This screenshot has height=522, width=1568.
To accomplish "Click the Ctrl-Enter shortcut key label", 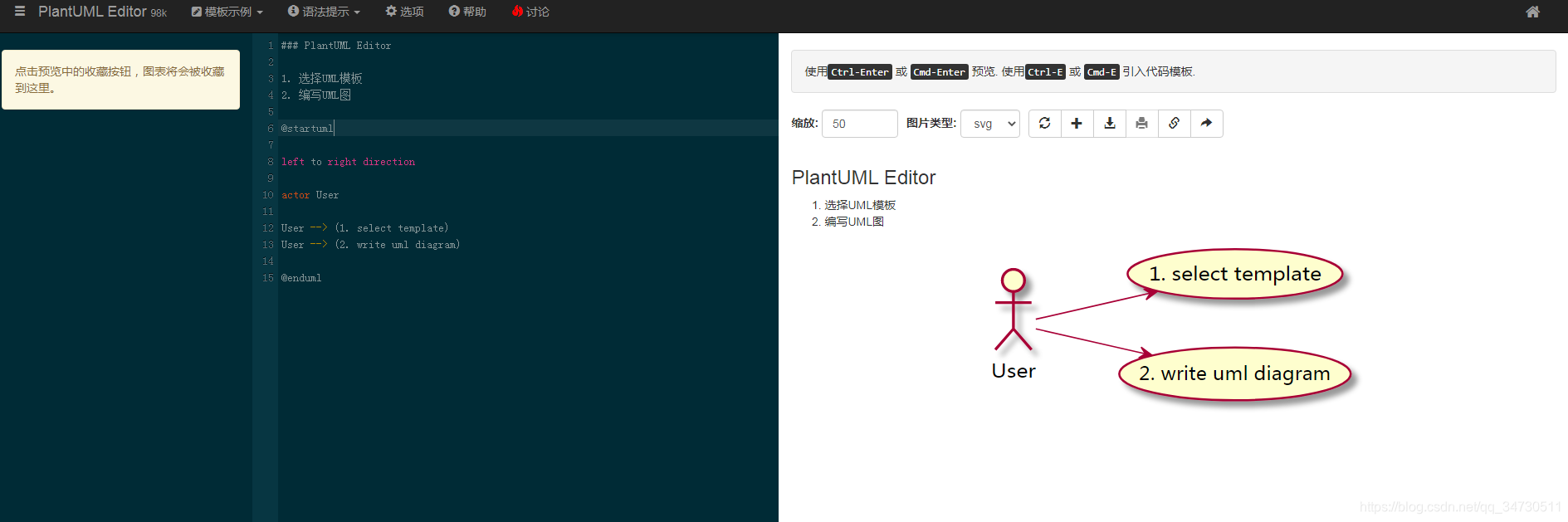I will click(860, 72).
